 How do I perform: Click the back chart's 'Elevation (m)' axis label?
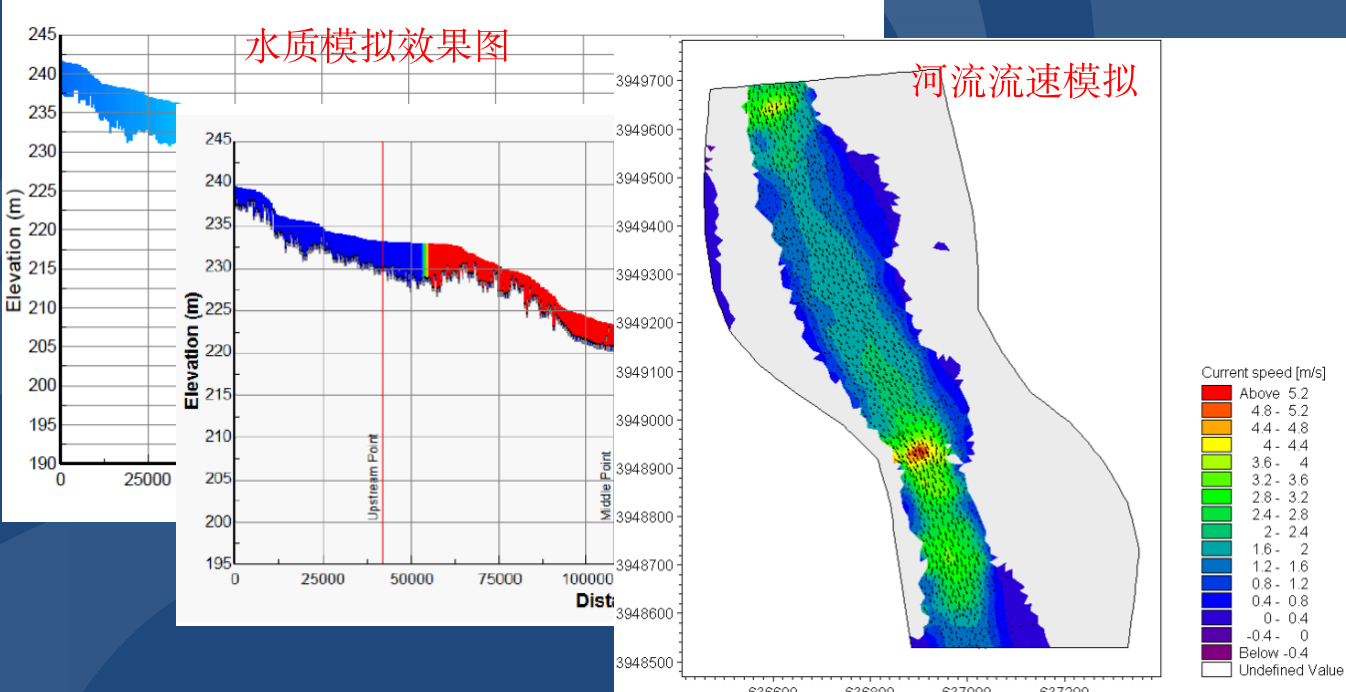[x=15, y=249]
